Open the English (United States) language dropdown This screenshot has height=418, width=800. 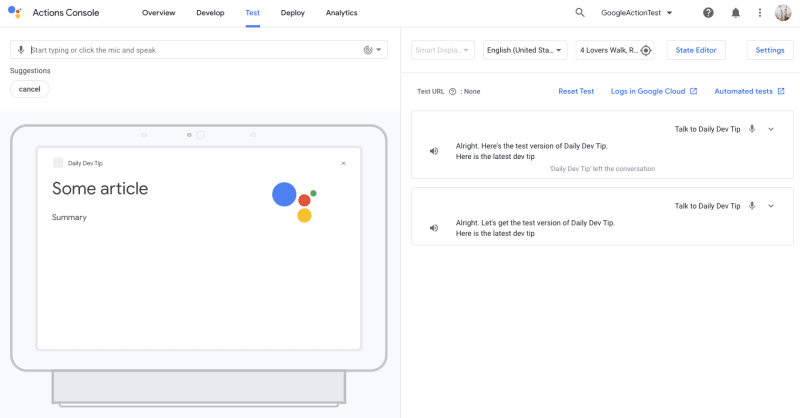(525, 50)
